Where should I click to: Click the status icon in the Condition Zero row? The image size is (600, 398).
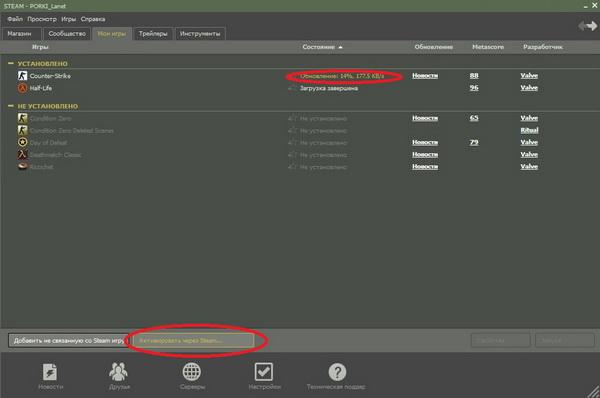[293, 119]
